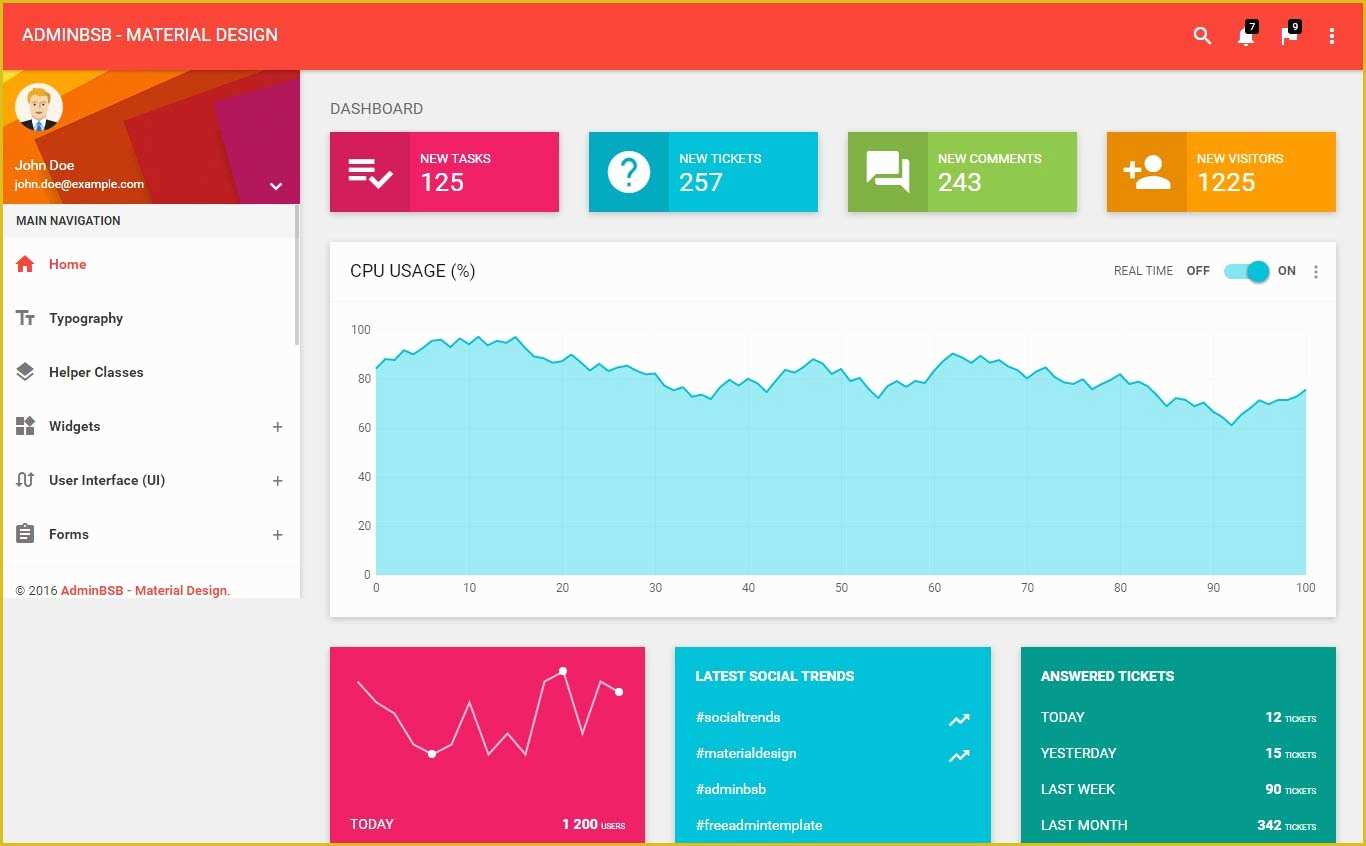The height and width of the screenshot is (846, 1366).
Task: Expand the Forms submenu plus sign
Action: click(x=278, y=535)
